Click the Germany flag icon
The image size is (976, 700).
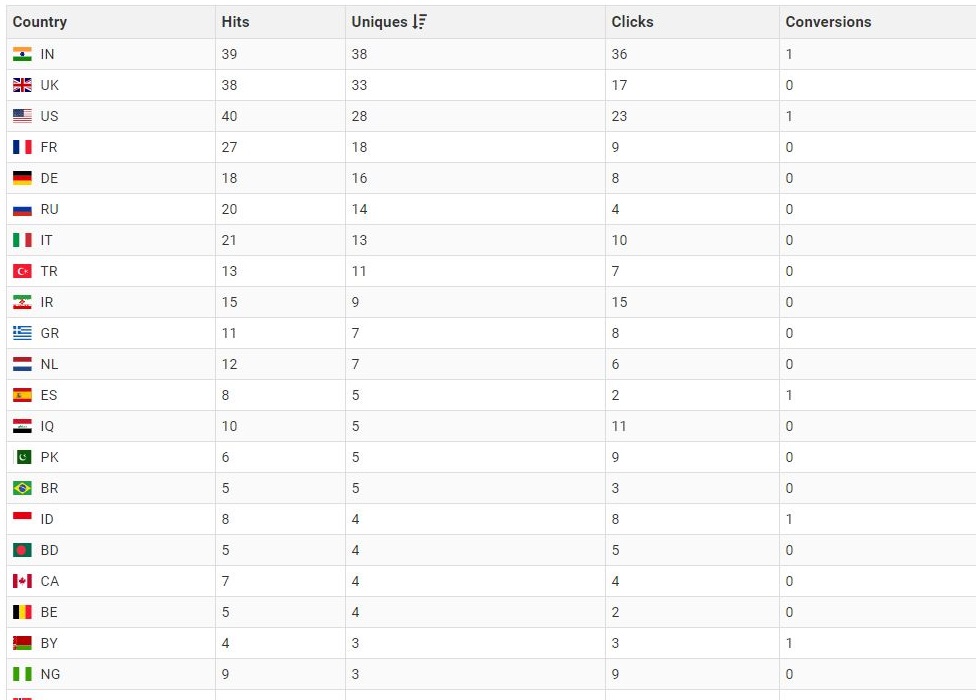(x=22, y=178)
